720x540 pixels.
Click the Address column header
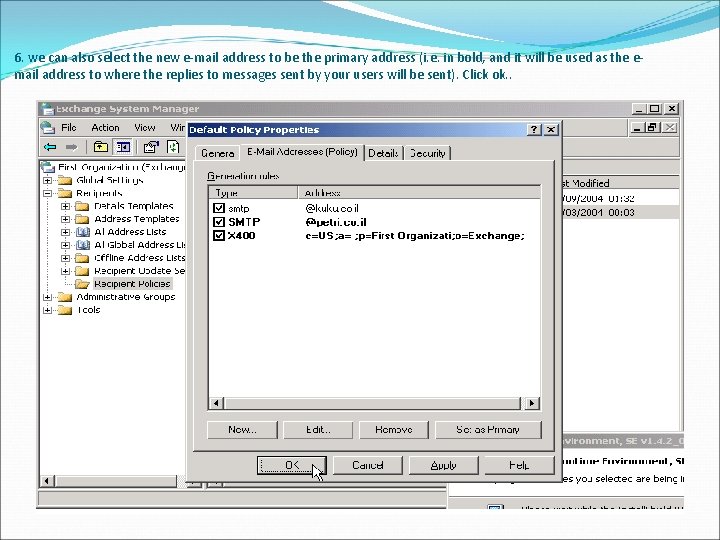coord(419,193)
